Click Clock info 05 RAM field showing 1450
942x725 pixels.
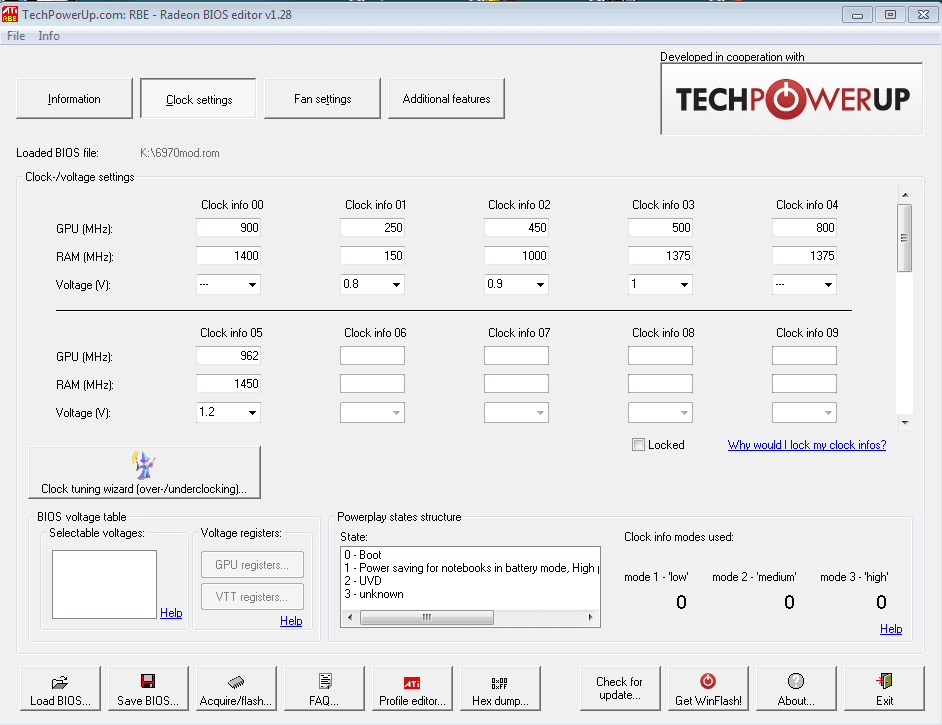click(228, 384)
